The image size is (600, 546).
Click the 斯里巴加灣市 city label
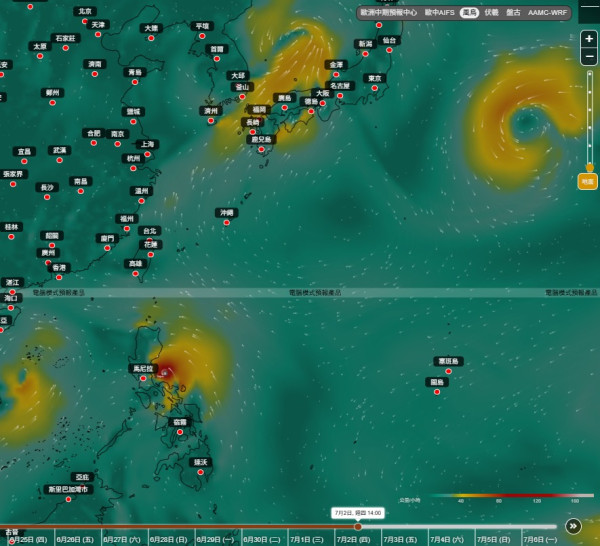tap(68, 489)
